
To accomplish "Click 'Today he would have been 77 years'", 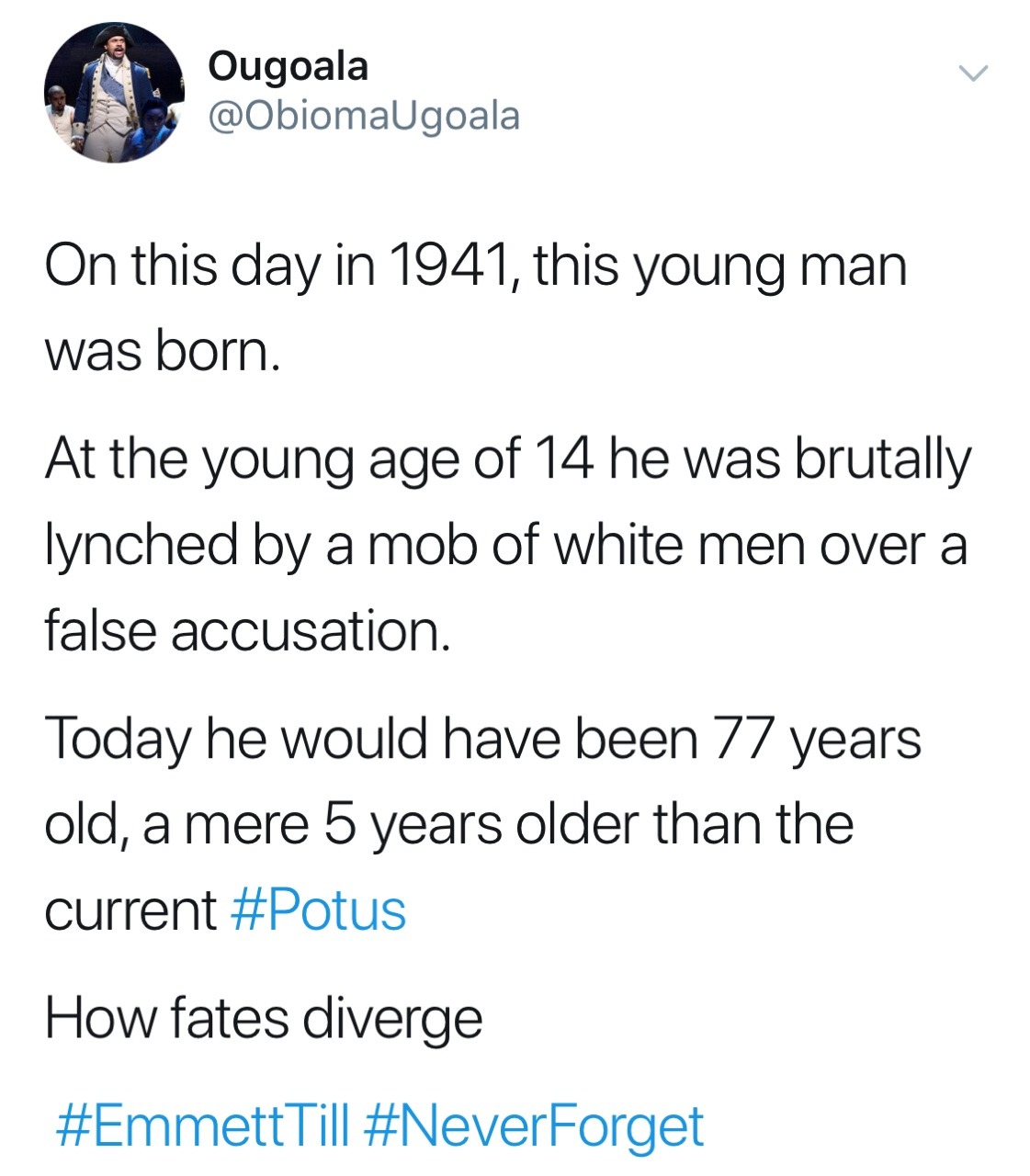I will (x=482, y=740).
